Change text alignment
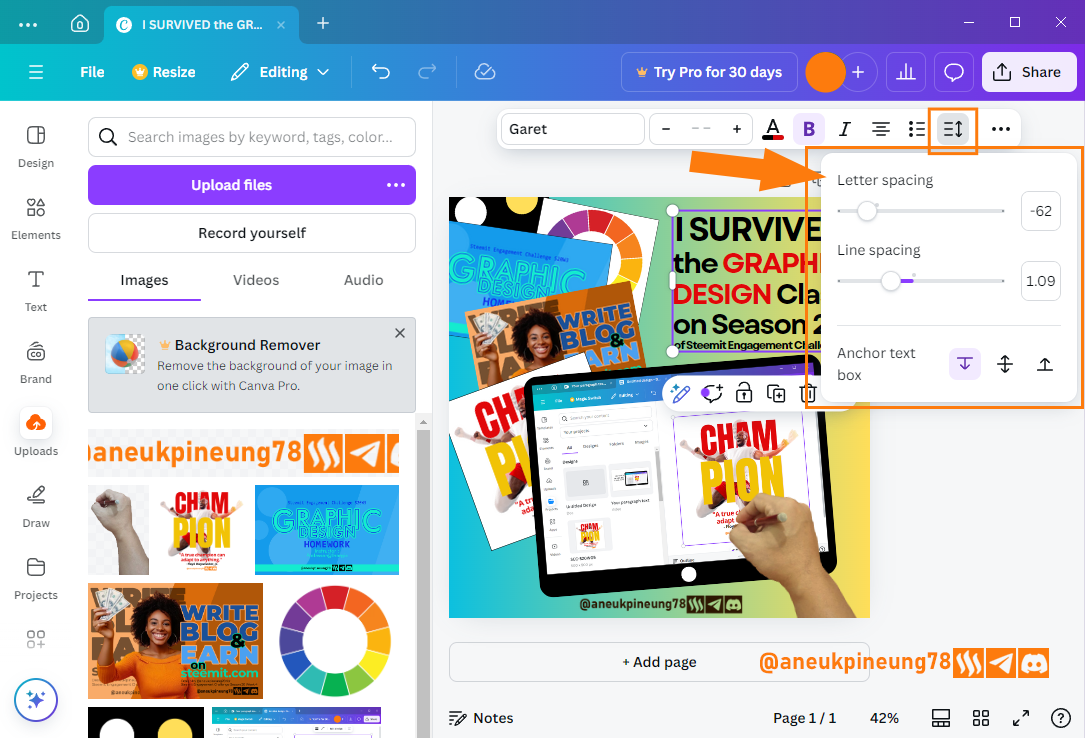 coord(880,129)
